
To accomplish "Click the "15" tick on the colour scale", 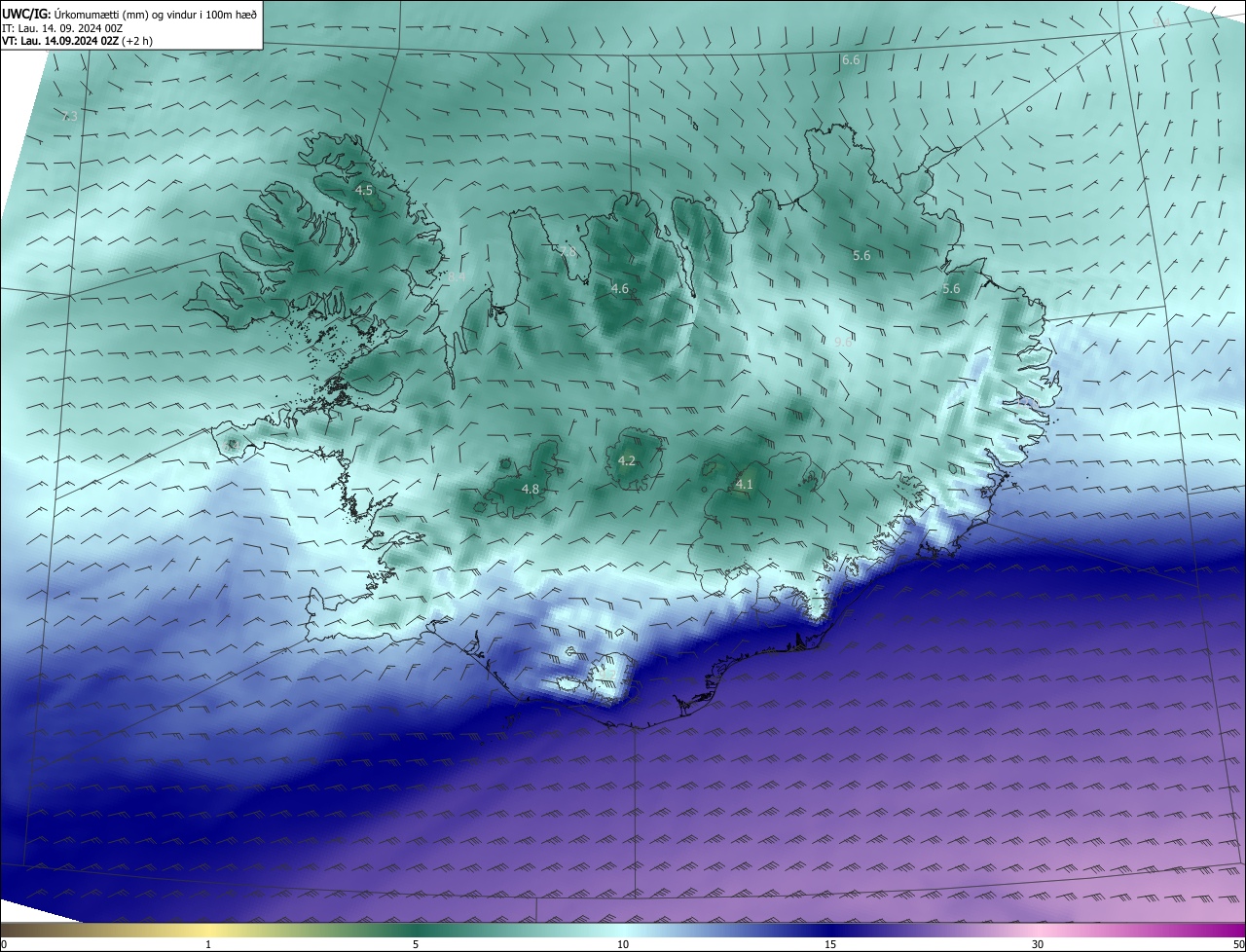I will tap(830, 944).
